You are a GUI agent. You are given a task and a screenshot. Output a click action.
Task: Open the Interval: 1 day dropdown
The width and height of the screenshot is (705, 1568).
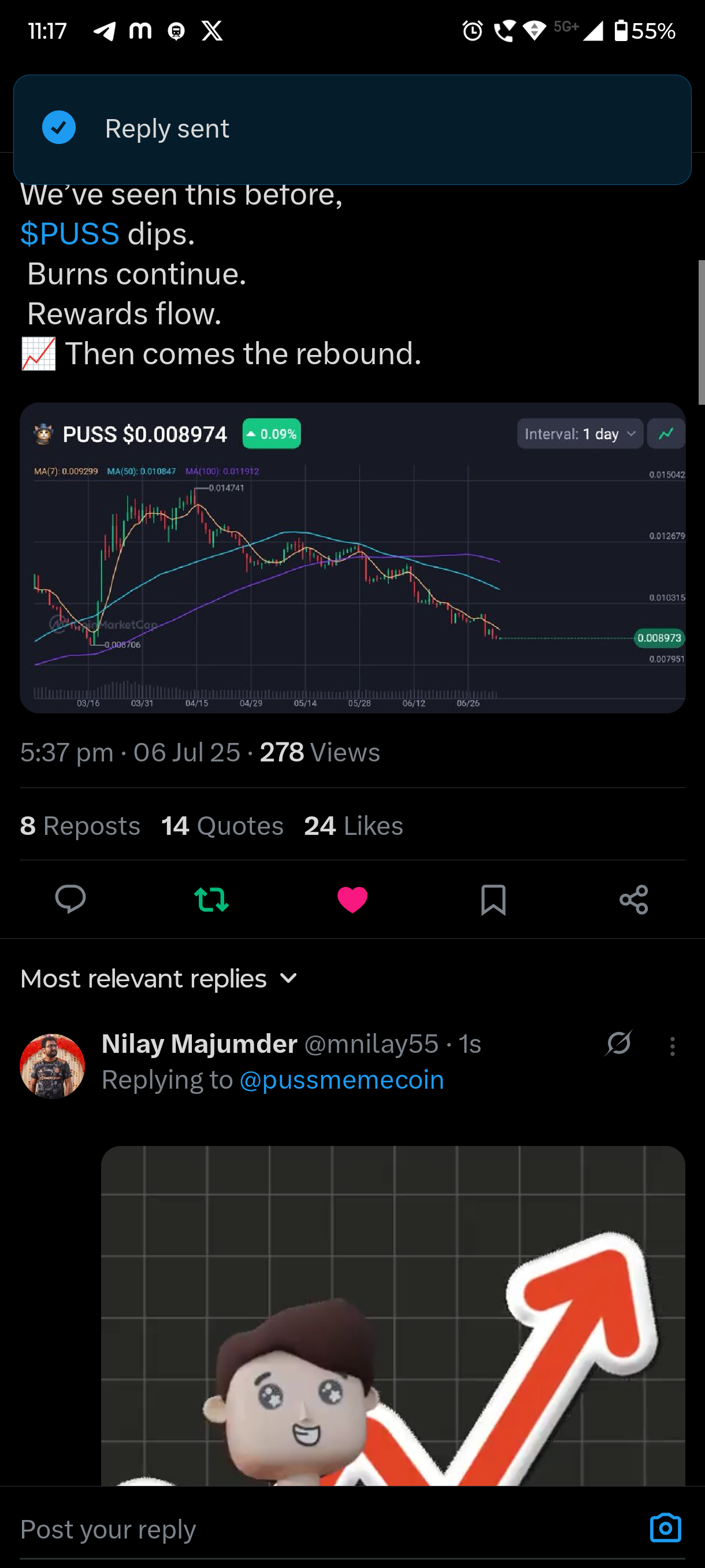(580, 434)
